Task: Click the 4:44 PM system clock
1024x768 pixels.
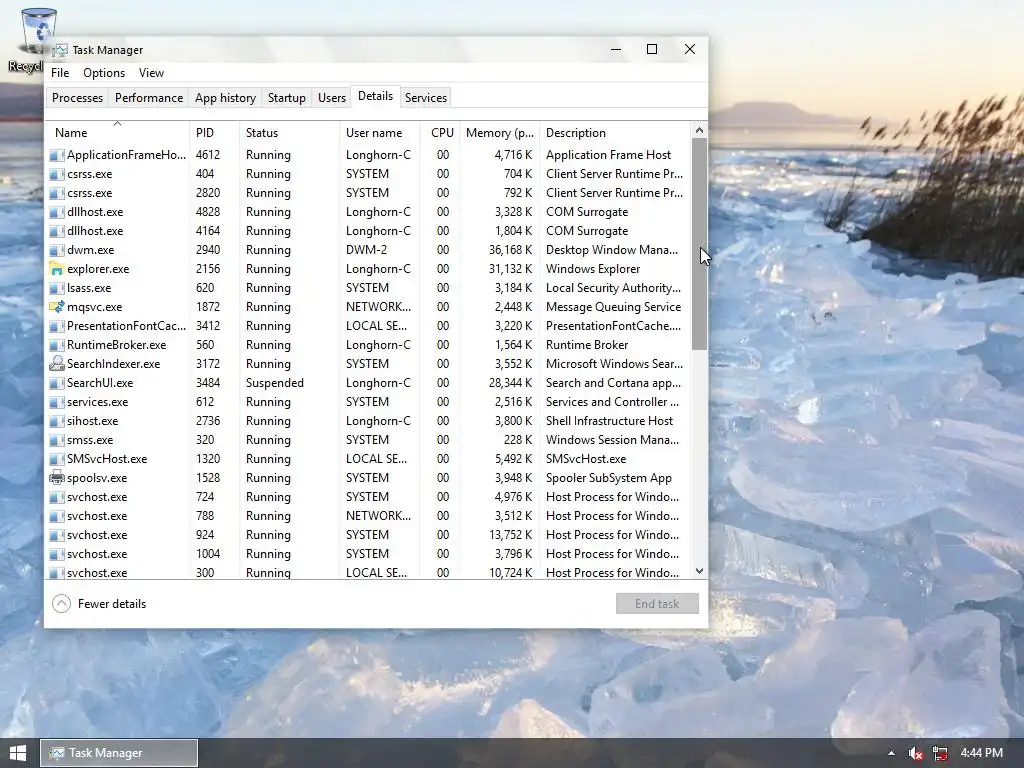Action: click(x=982, y=753)
